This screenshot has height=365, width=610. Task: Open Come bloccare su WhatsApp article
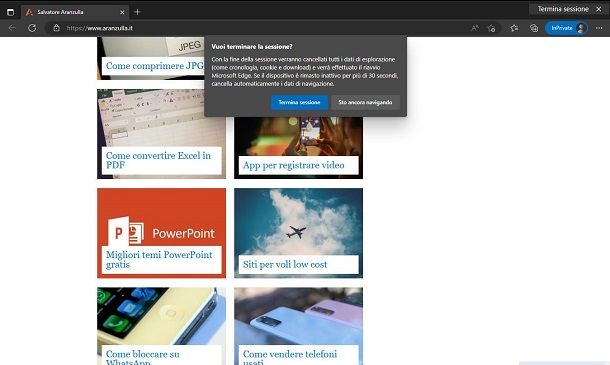click(143, 358)
